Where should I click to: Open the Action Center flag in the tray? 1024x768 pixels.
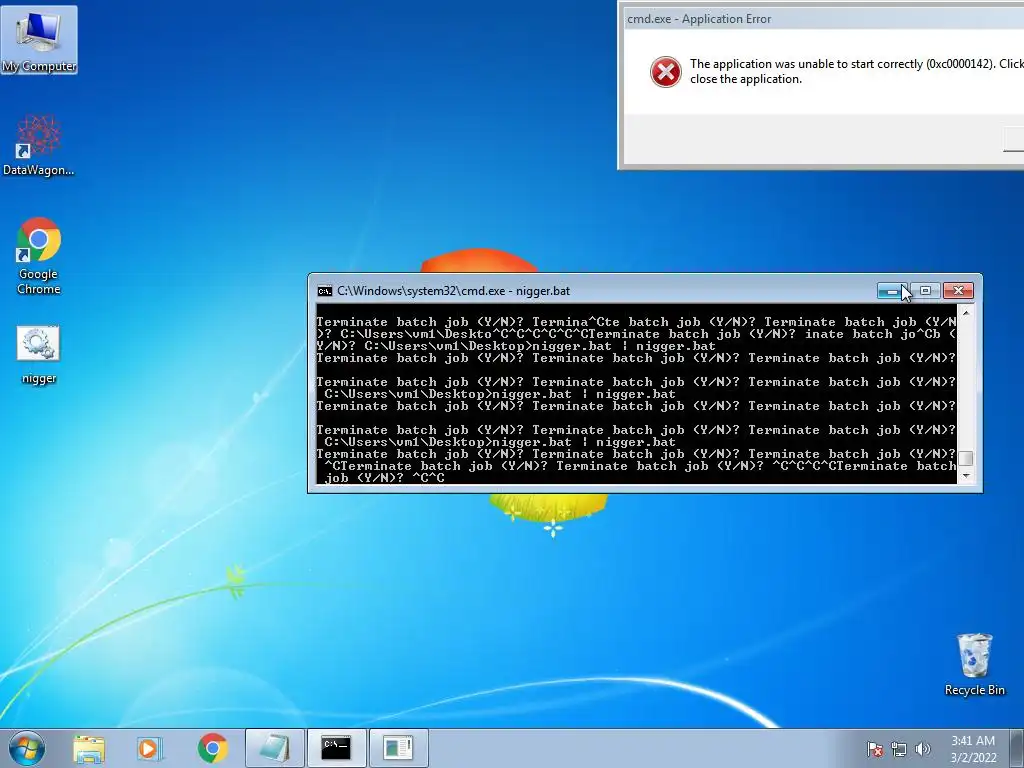[875, 749]
